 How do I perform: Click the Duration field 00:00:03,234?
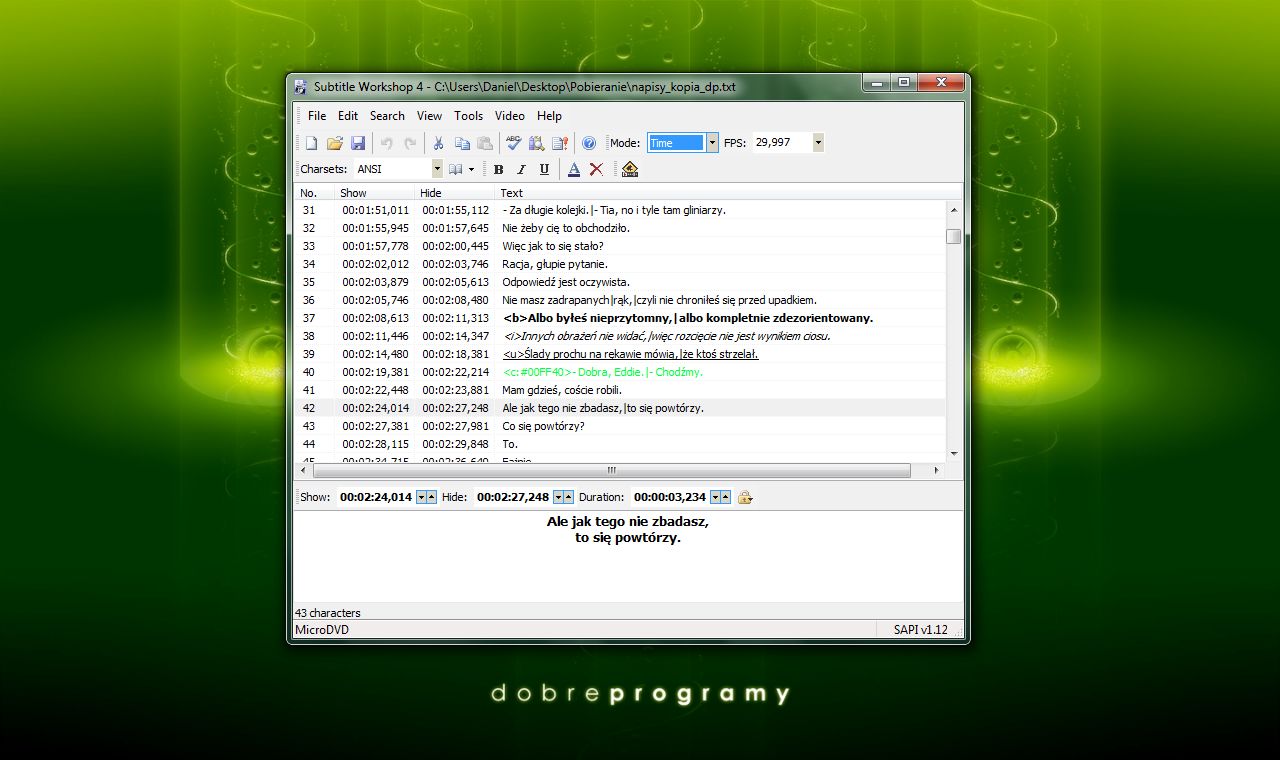pos(670,497)
